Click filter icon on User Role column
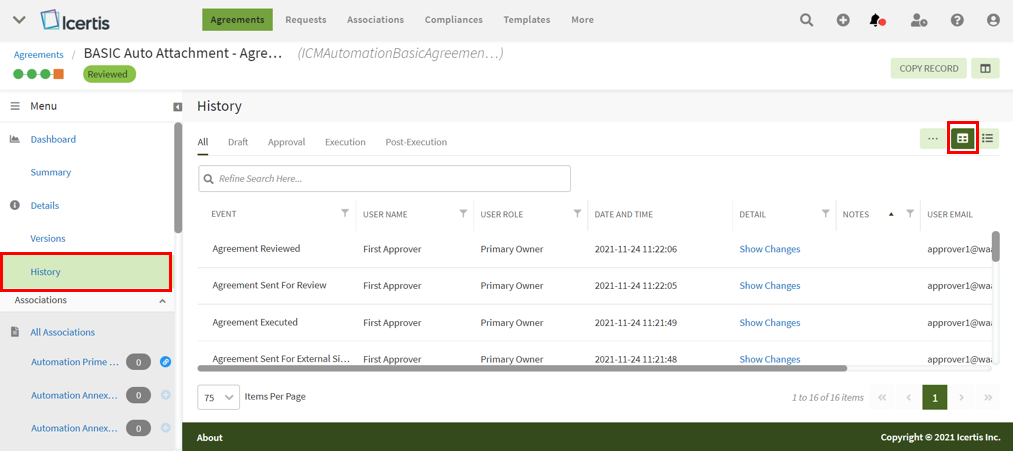The width and height of the screenshot is (1013, 454). (x=577, y=213)
